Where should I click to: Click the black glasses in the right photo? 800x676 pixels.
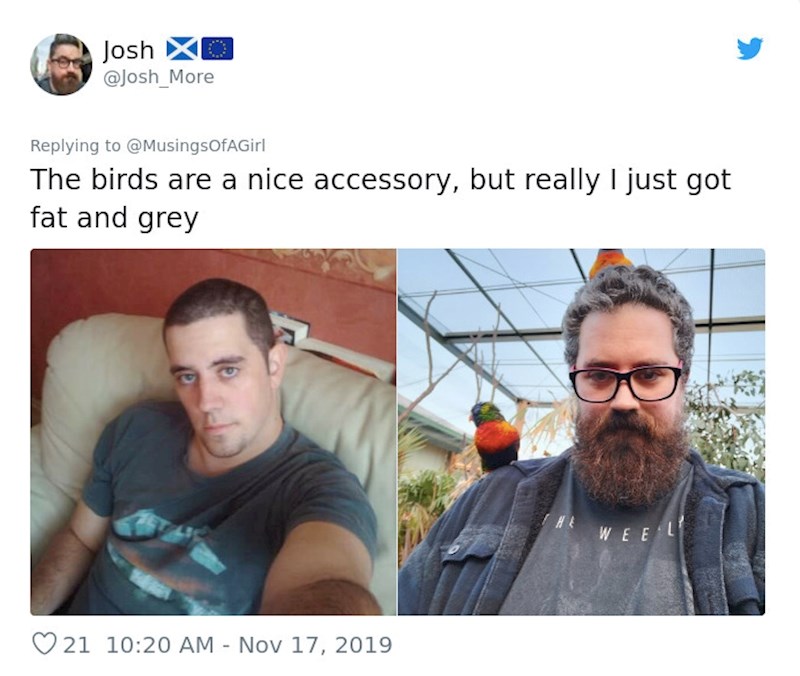(x=626, y=382)
